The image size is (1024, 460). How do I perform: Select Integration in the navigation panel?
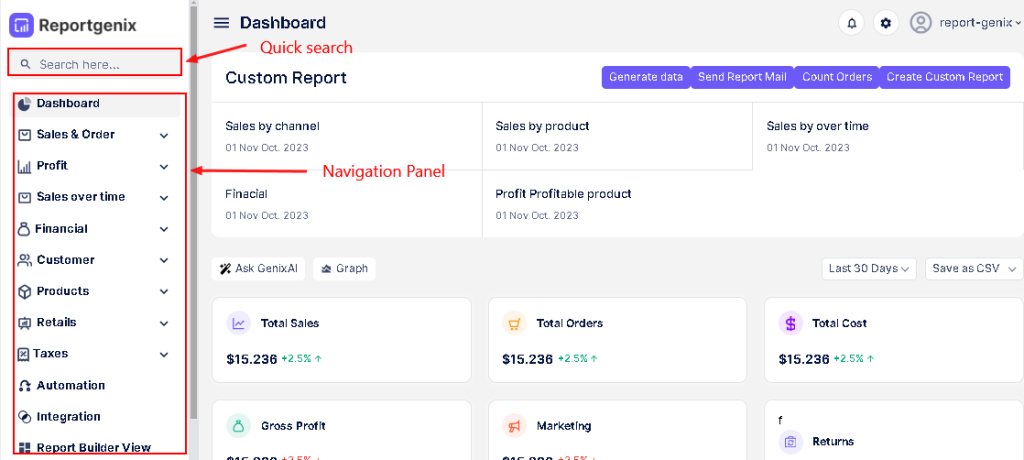click(x=68, y=416)
